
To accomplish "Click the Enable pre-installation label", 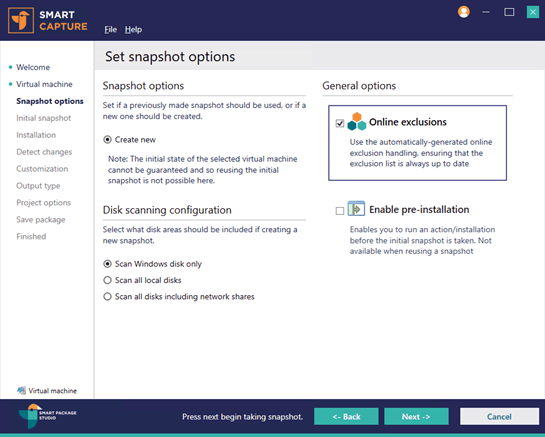I will [419, 210].
